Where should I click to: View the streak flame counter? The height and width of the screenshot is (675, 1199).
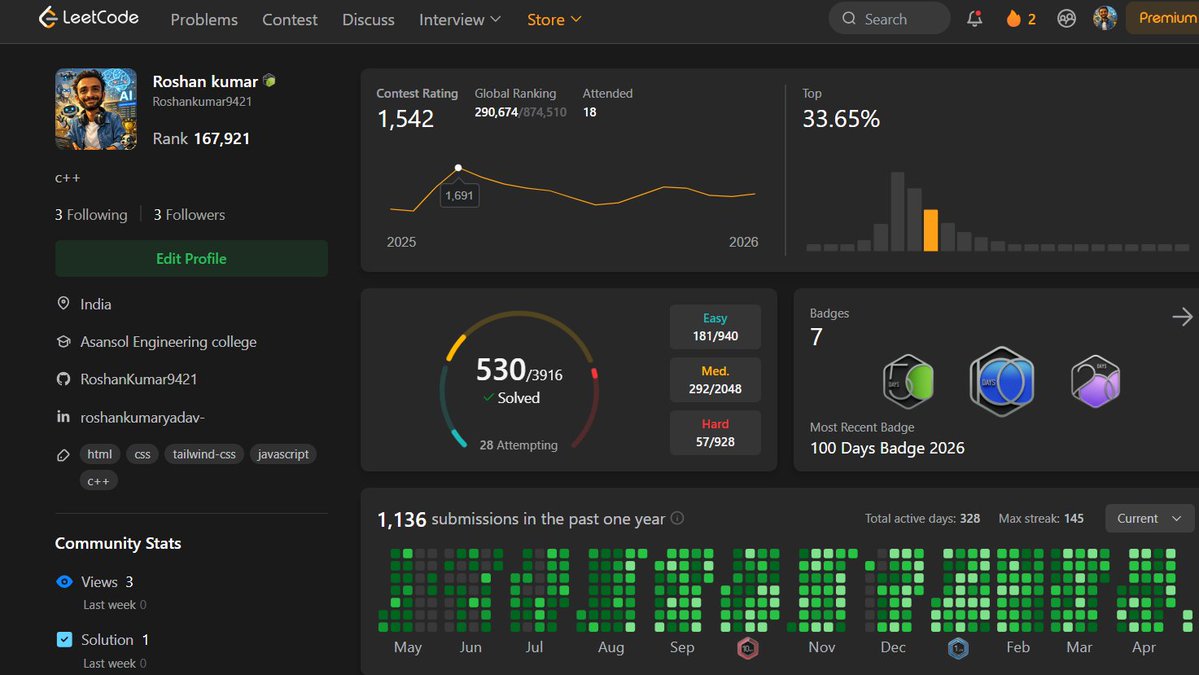(1021, 19)
